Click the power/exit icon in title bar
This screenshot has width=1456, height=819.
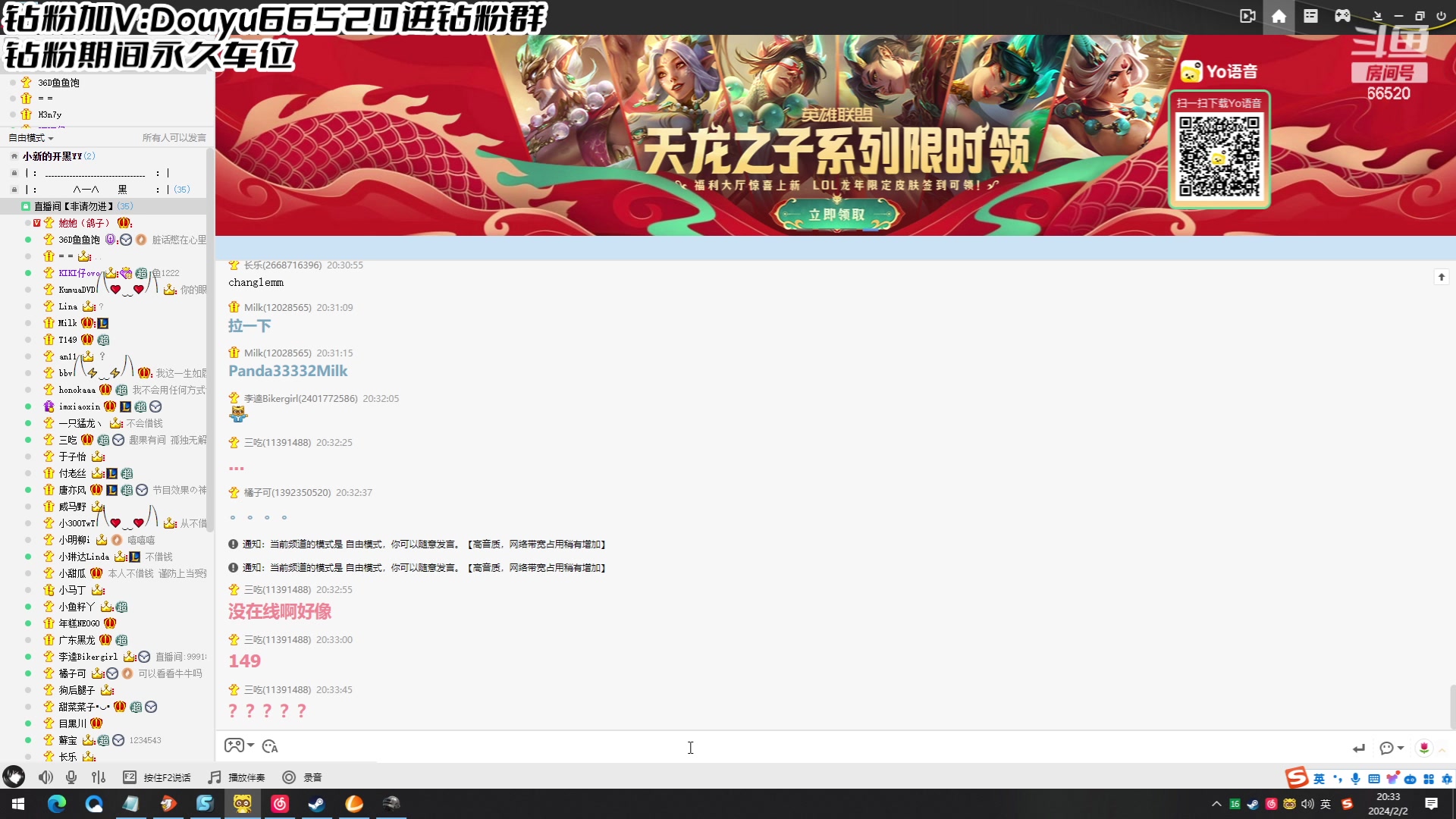1441,16
